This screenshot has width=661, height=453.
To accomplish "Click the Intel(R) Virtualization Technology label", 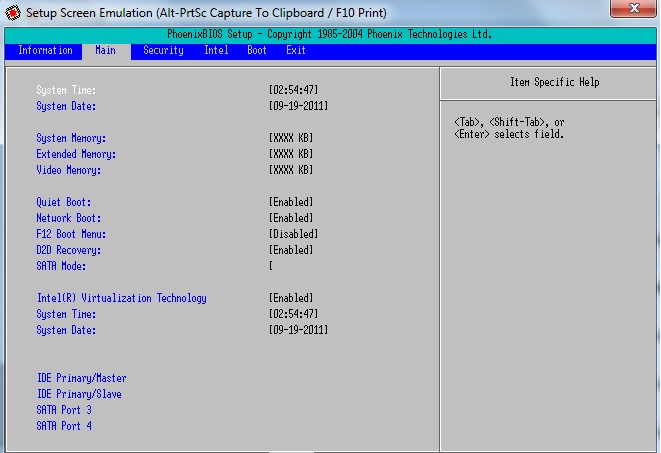I will click(122, 298).
